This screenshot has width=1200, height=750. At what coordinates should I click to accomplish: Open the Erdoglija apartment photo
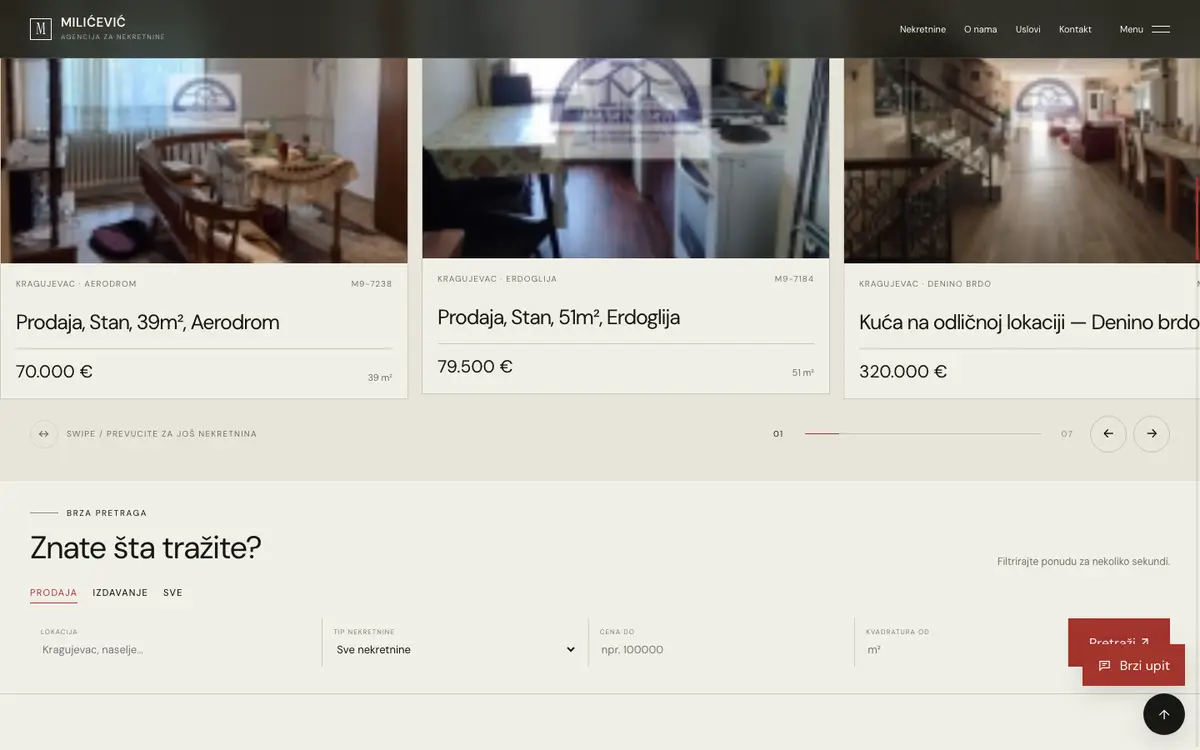tap(626, 158)
